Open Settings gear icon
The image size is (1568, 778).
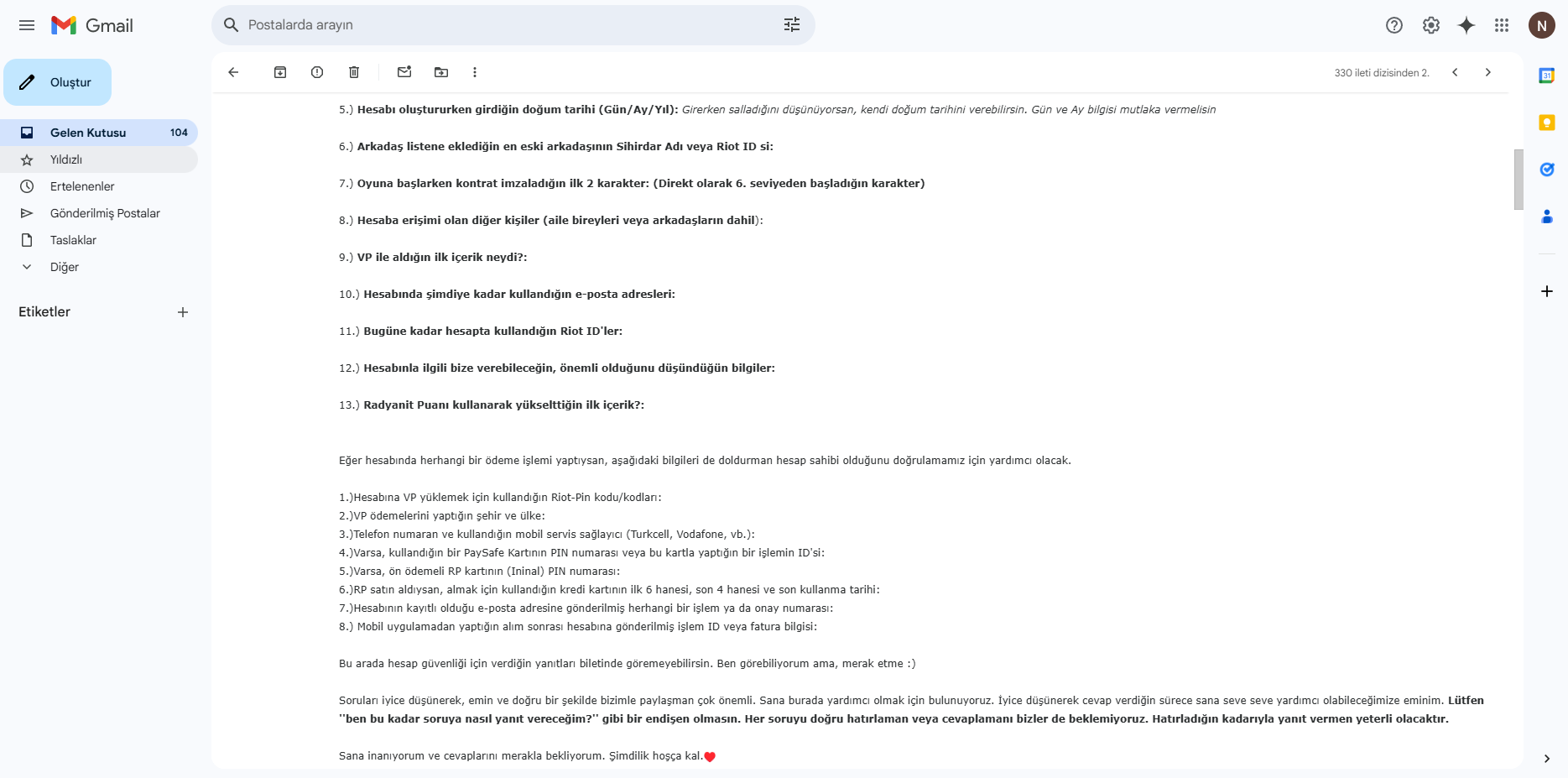(1431, 25)
